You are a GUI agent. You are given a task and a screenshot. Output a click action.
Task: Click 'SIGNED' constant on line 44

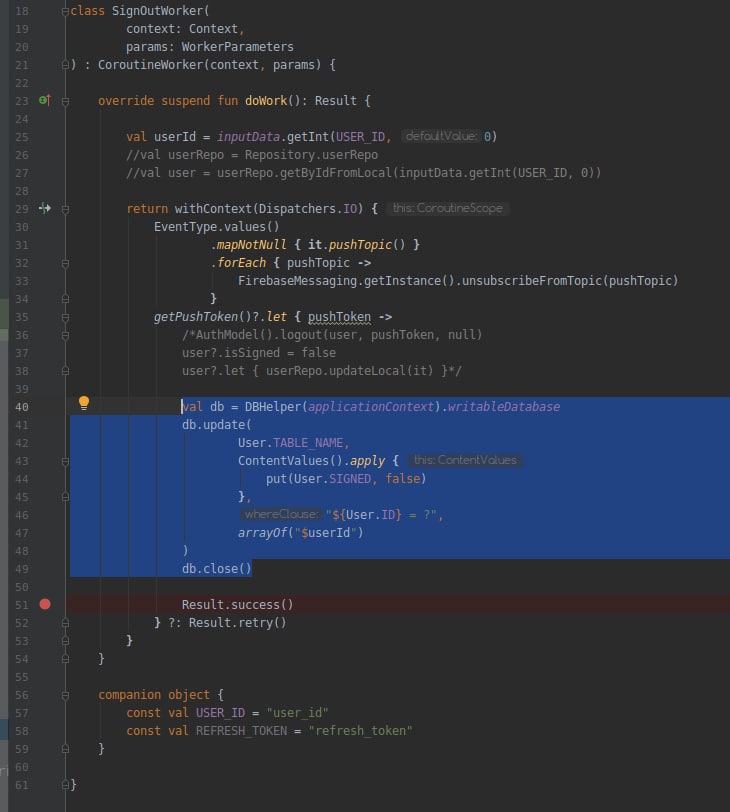pos(349,479)
